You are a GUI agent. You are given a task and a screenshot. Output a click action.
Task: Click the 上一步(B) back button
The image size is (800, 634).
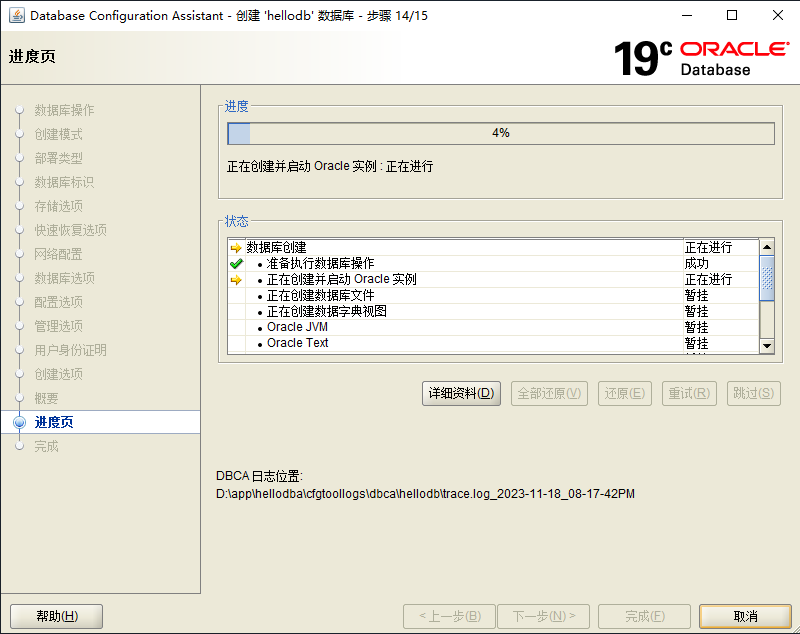tap(449, 616)
